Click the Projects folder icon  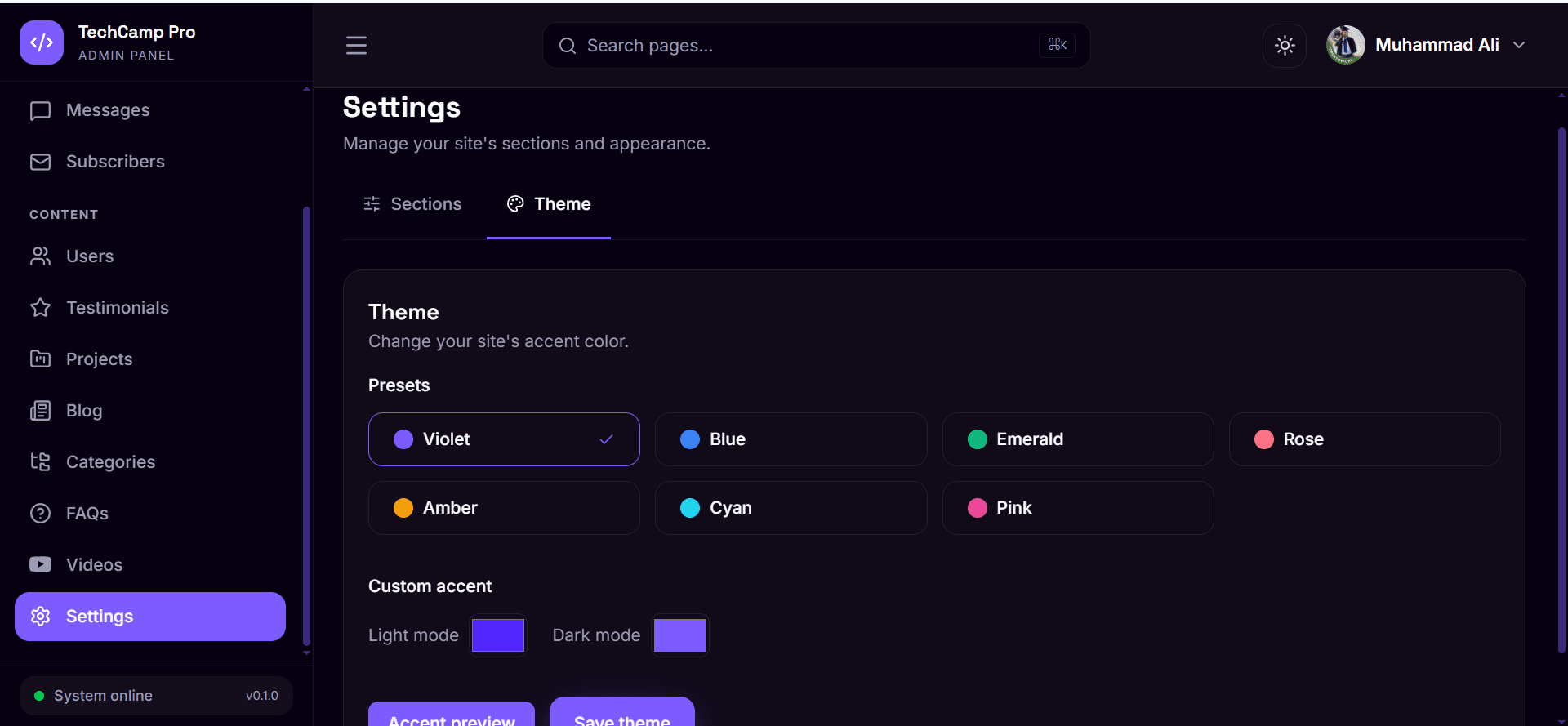(40, 359)
